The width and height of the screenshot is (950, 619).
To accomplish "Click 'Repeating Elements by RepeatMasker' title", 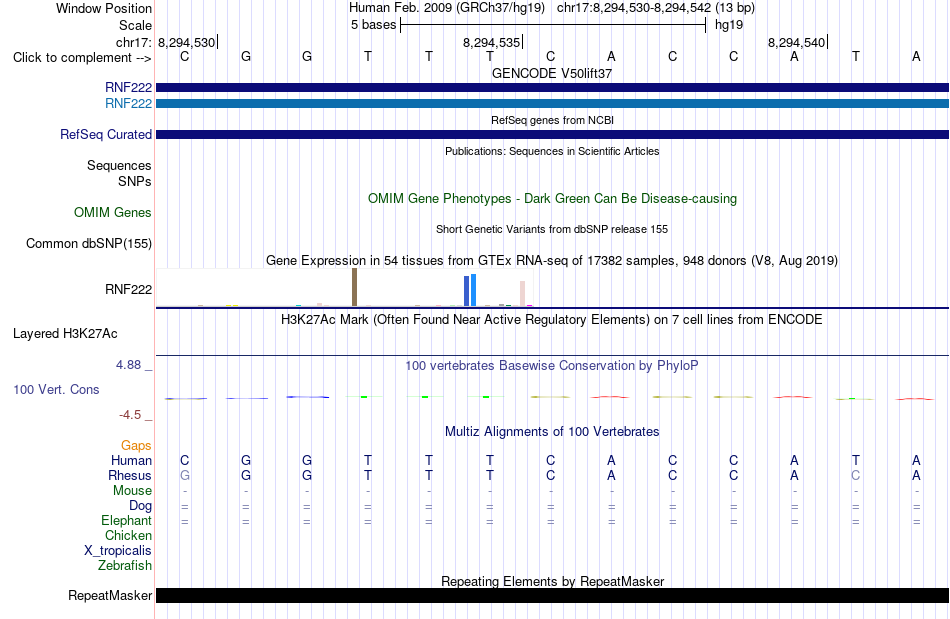I will [x=552, y=581].
